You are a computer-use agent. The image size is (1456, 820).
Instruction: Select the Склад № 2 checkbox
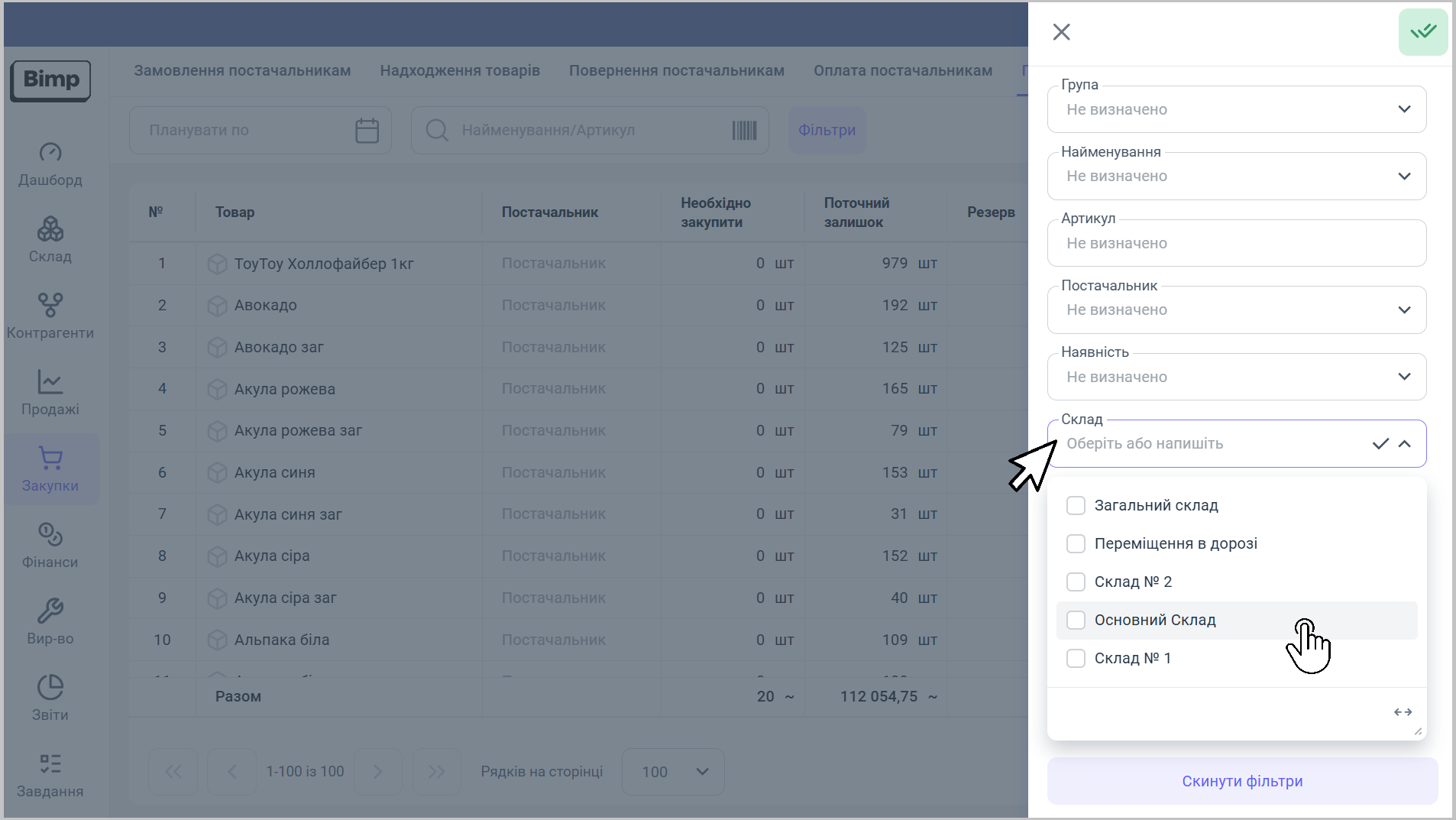point(1076,582)
